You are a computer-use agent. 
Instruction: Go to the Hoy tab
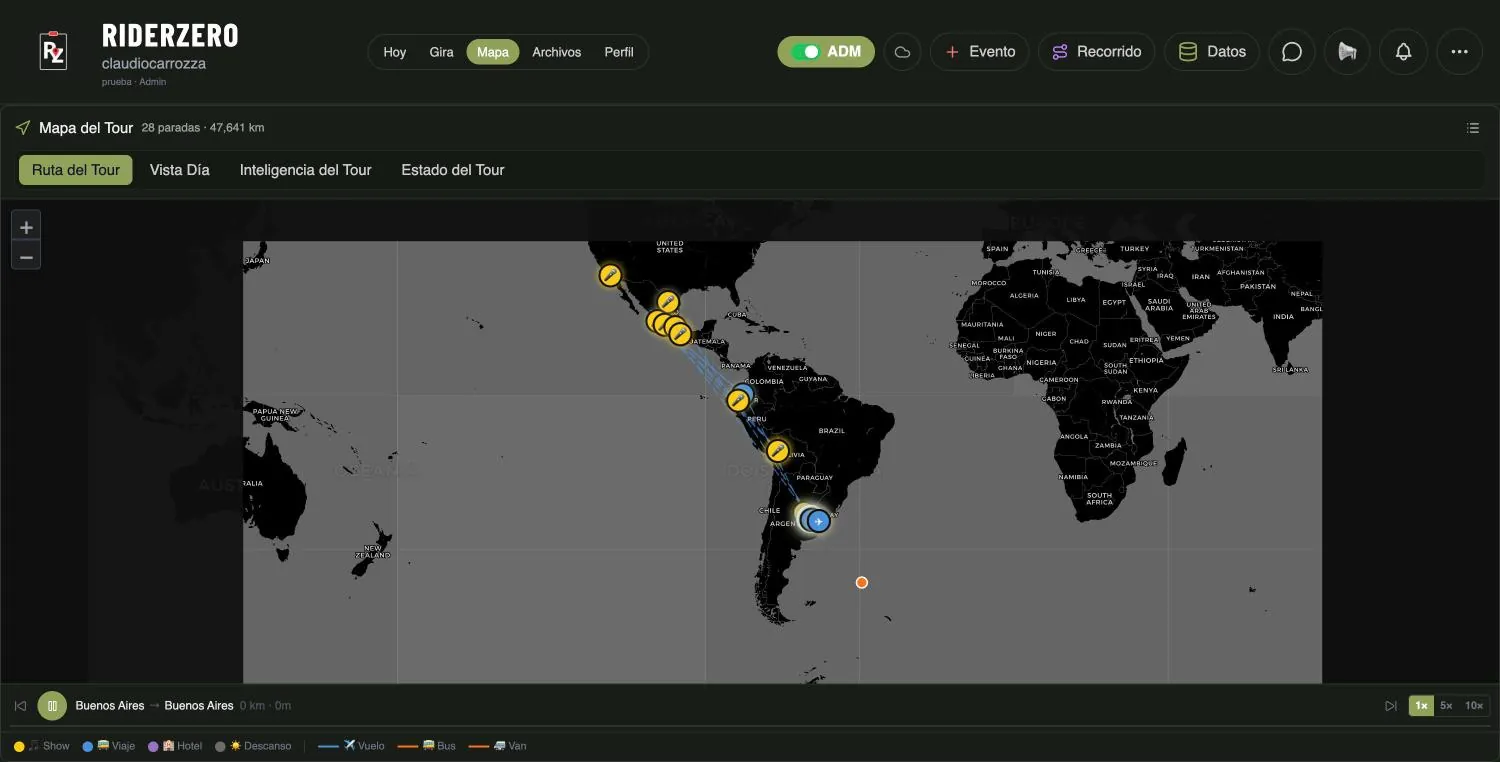click(395, 52)
